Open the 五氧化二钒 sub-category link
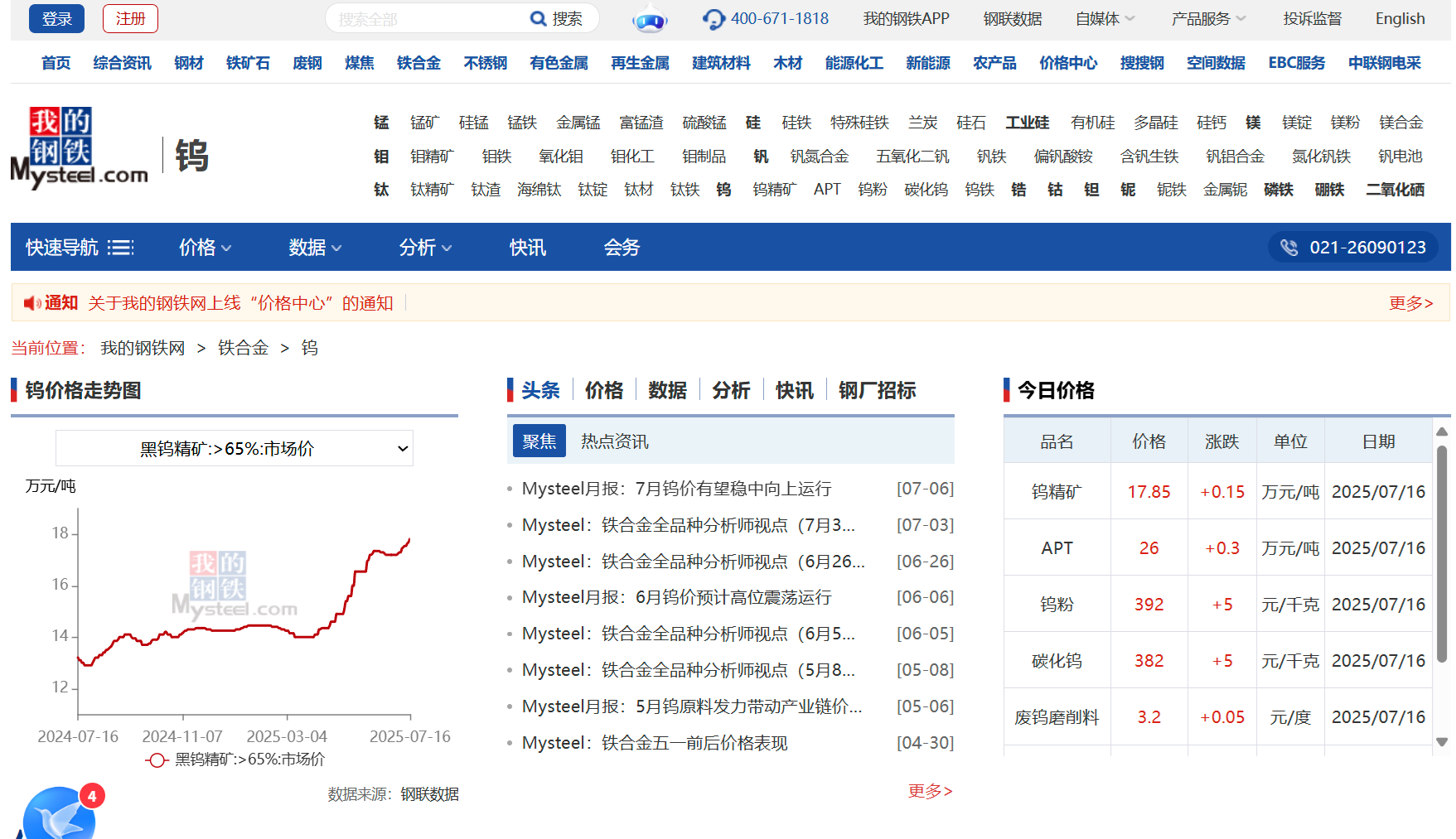Screen dimensions: 1456x839 pyautogui.click(x=912, y=157)
